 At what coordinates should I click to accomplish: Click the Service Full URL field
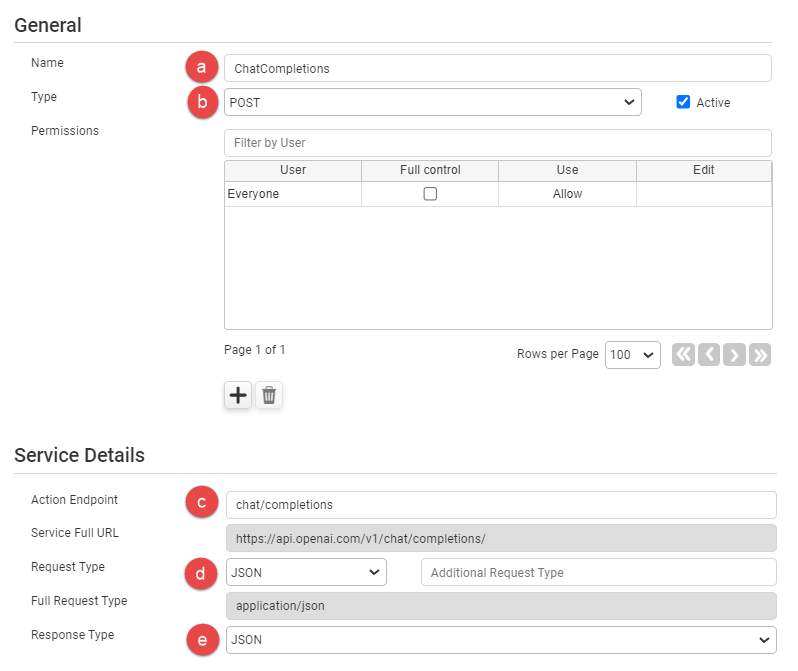point(501,538)
